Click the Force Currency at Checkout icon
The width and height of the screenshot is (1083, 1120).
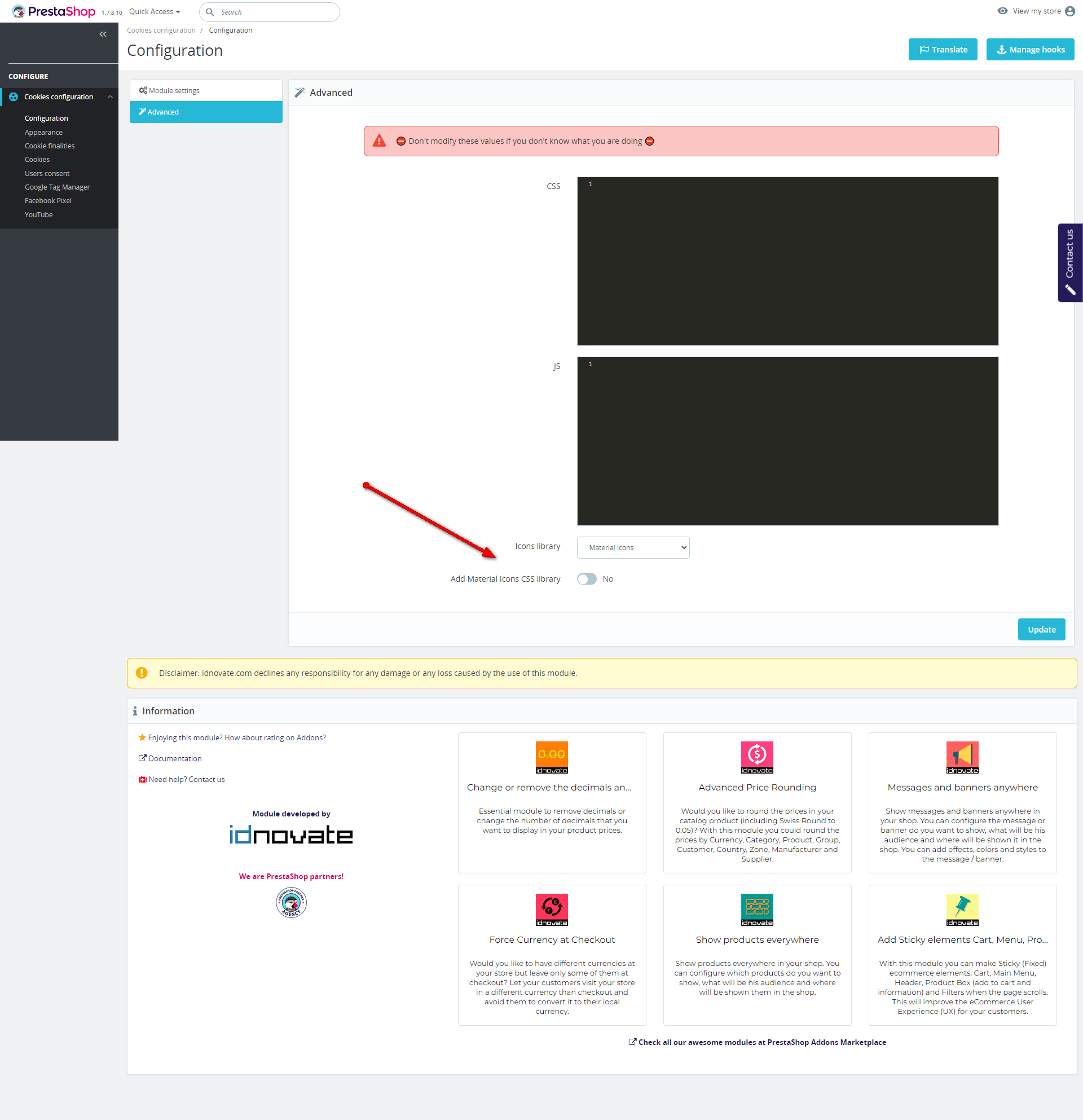pyautogui.click(x=551, y=909)
